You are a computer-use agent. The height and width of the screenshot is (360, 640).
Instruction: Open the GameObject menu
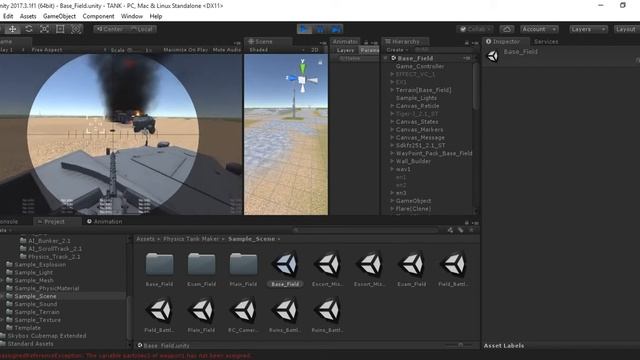59,16
